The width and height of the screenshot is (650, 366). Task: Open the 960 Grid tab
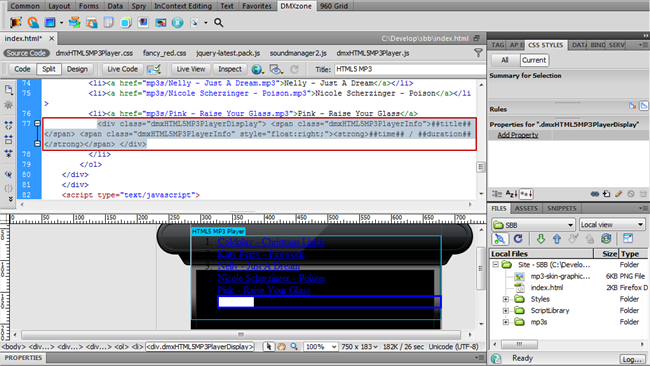click(334, 6)
